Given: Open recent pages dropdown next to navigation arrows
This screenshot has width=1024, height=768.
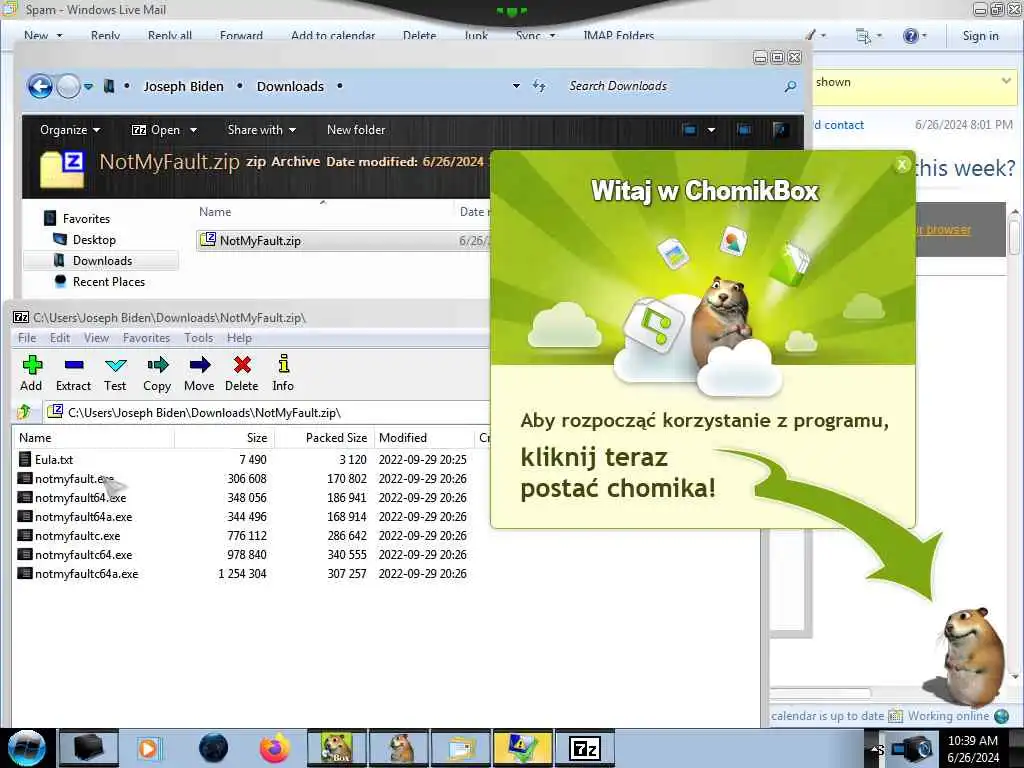Looking at the screenshot, I should pos(88,86).
